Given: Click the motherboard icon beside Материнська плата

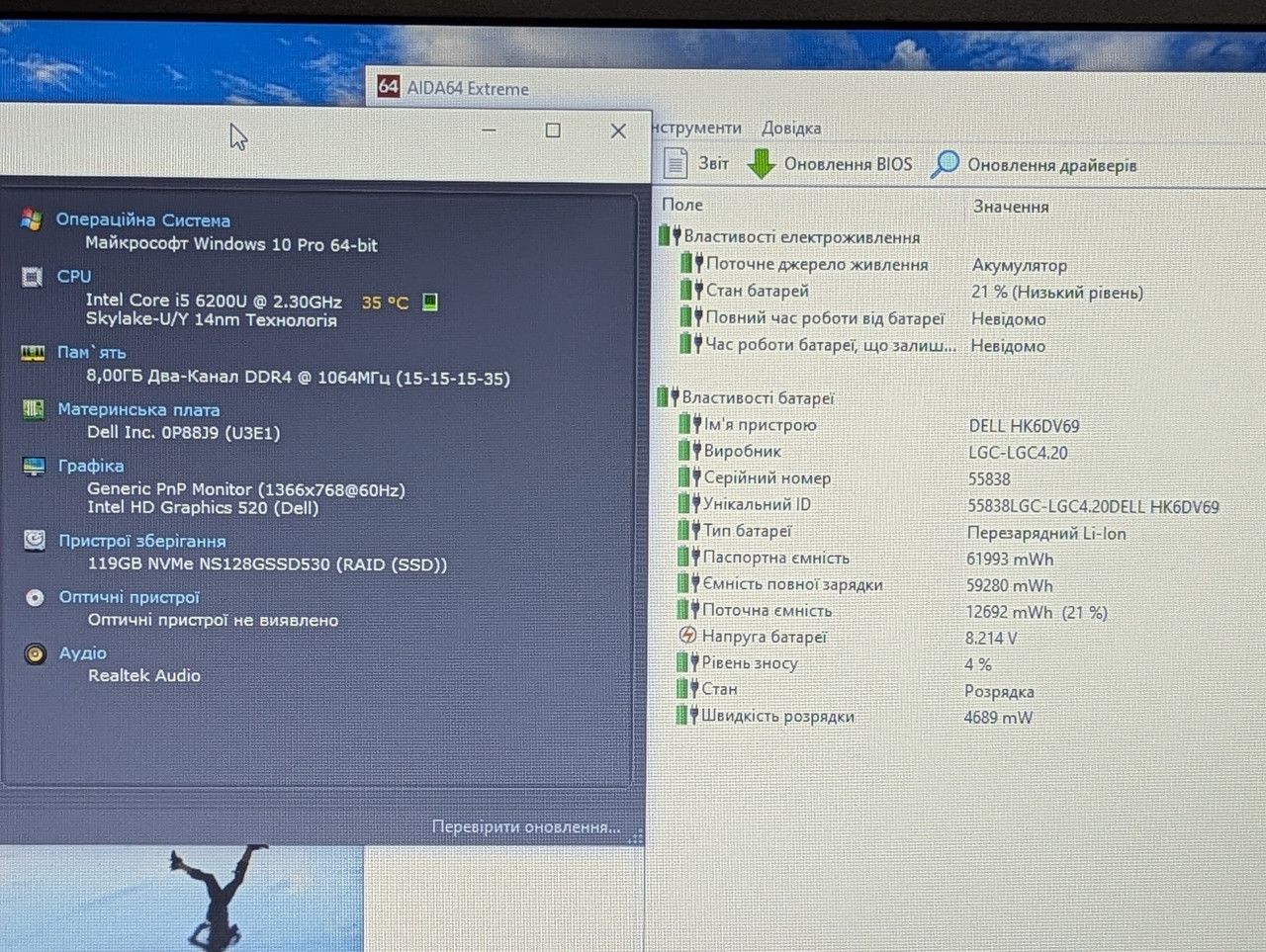Looking at the screenshot, I should pos(33,409).
